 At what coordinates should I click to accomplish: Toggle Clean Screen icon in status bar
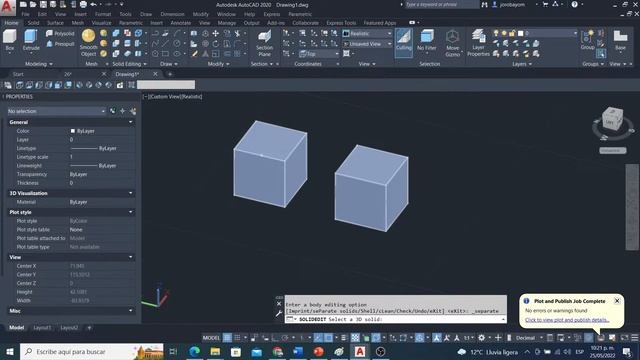click(625, 338)
